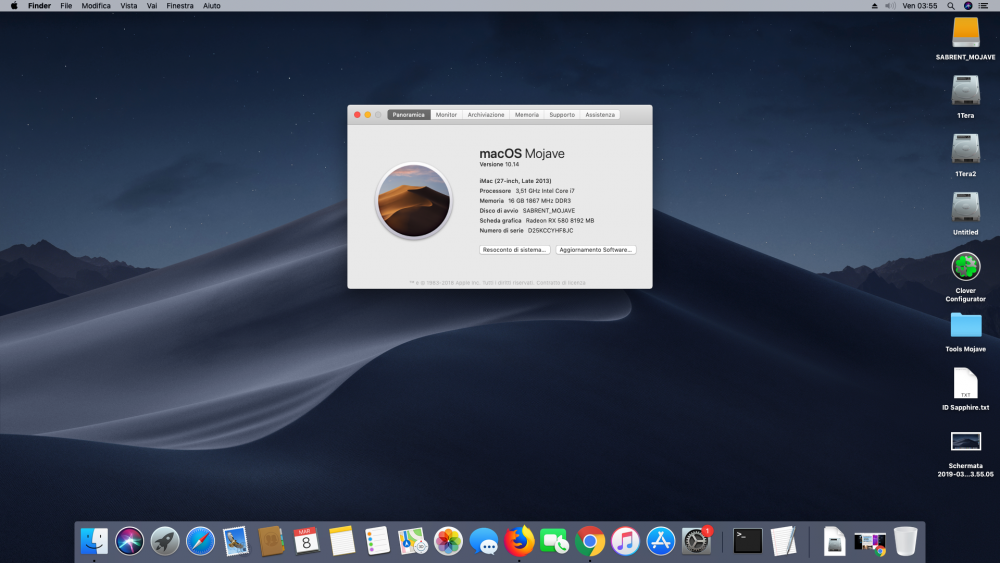
Task: Open the App Store Dock icon
Action: point(661,541)
